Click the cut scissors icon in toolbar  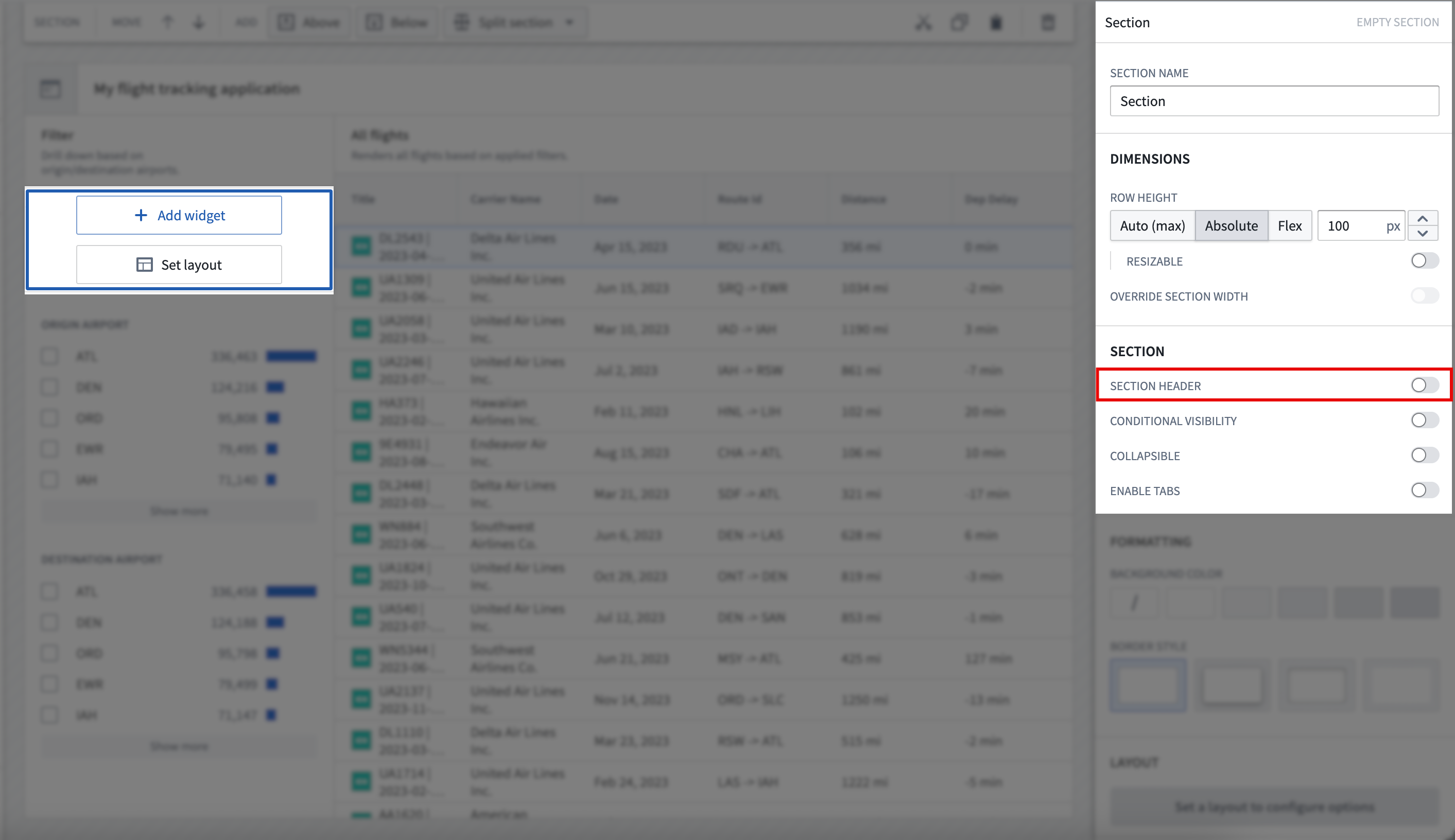point(923,23)
